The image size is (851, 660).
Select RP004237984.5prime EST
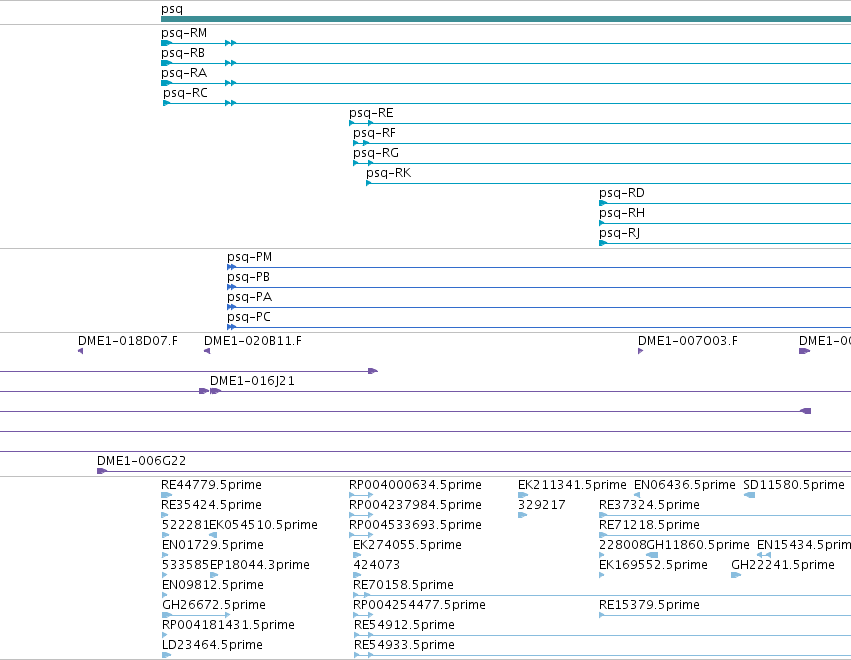tap(361, 515)
